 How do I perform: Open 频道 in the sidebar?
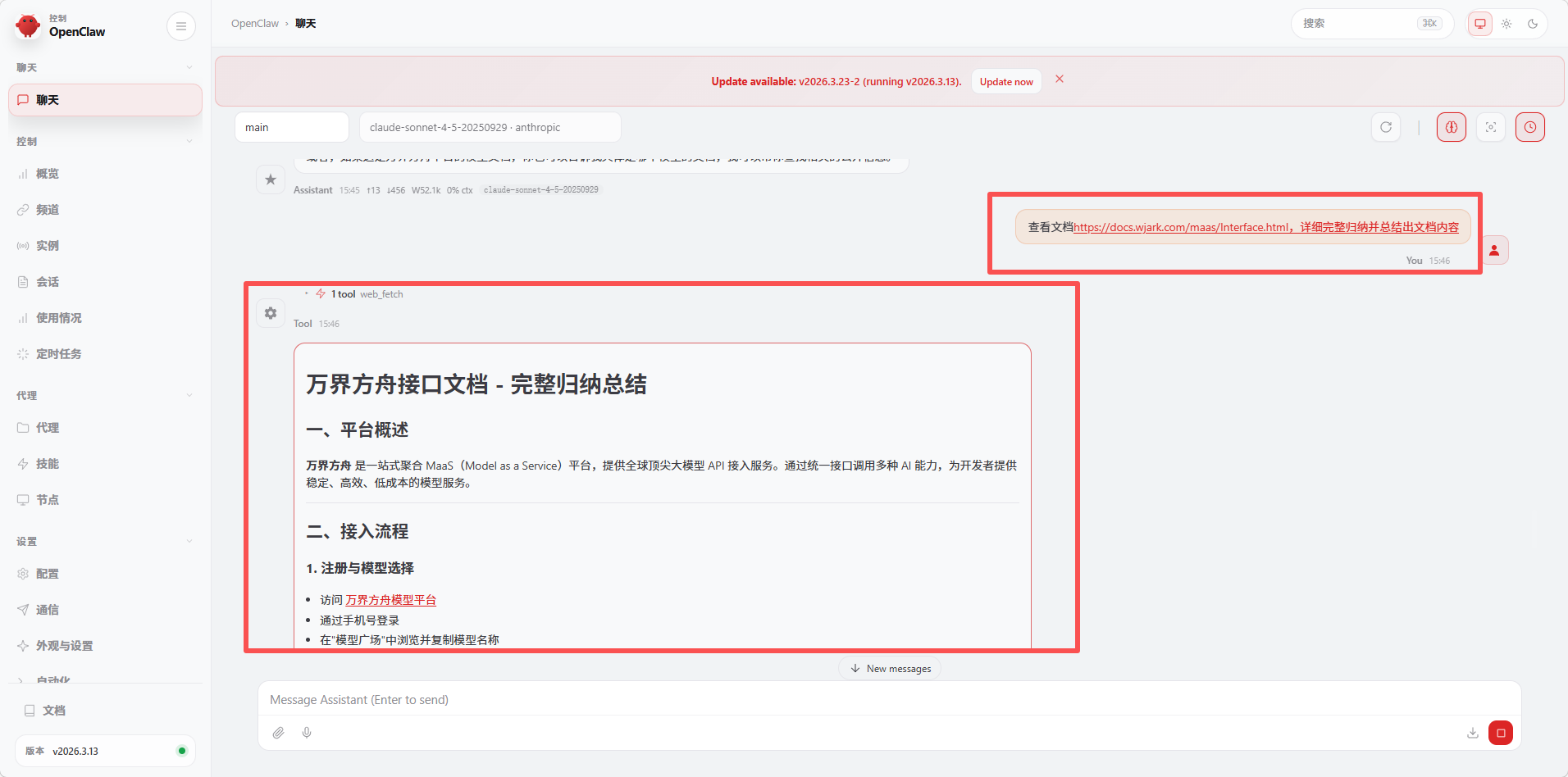(47, 210)
